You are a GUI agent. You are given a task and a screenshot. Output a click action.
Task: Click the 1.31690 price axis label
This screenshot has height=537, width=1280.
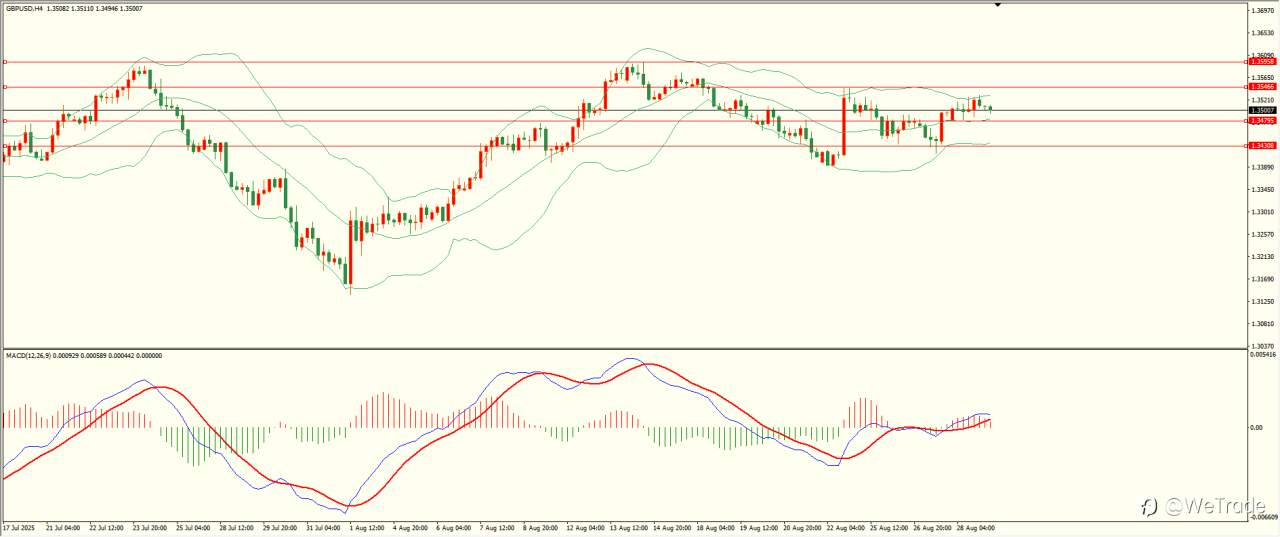coord(1263,279)
